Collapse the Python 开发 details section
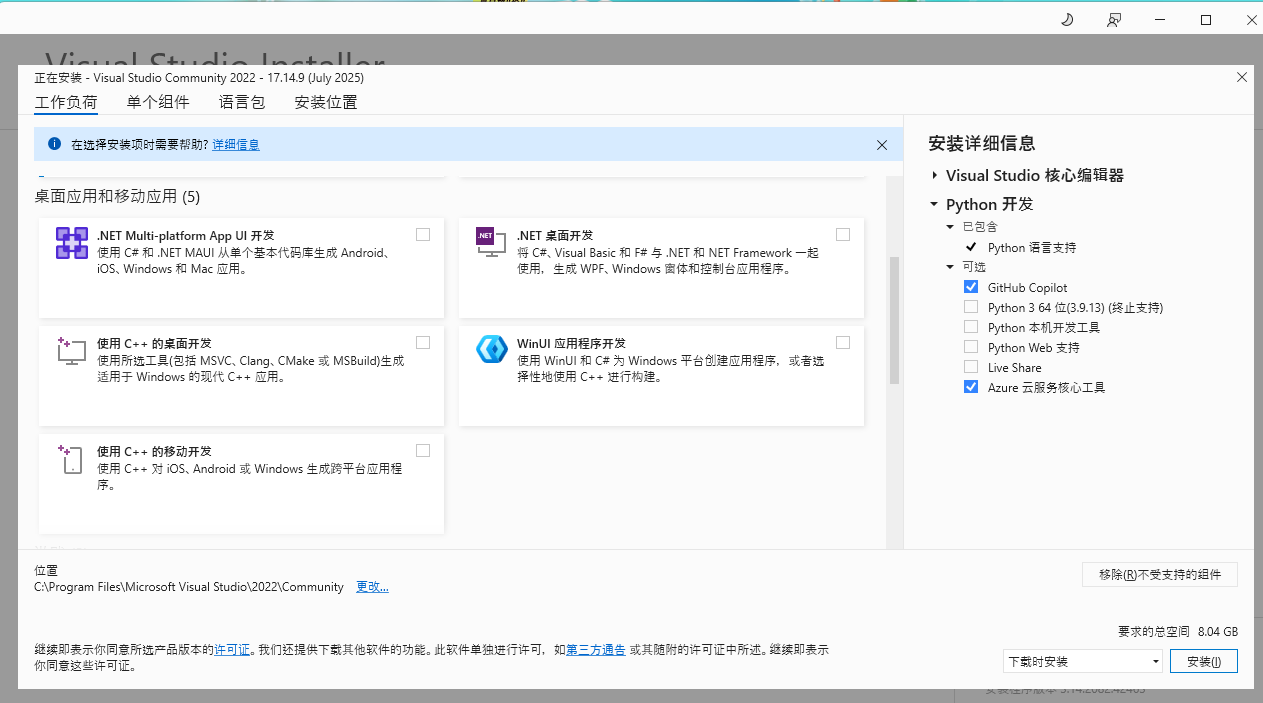 [935, 204]
